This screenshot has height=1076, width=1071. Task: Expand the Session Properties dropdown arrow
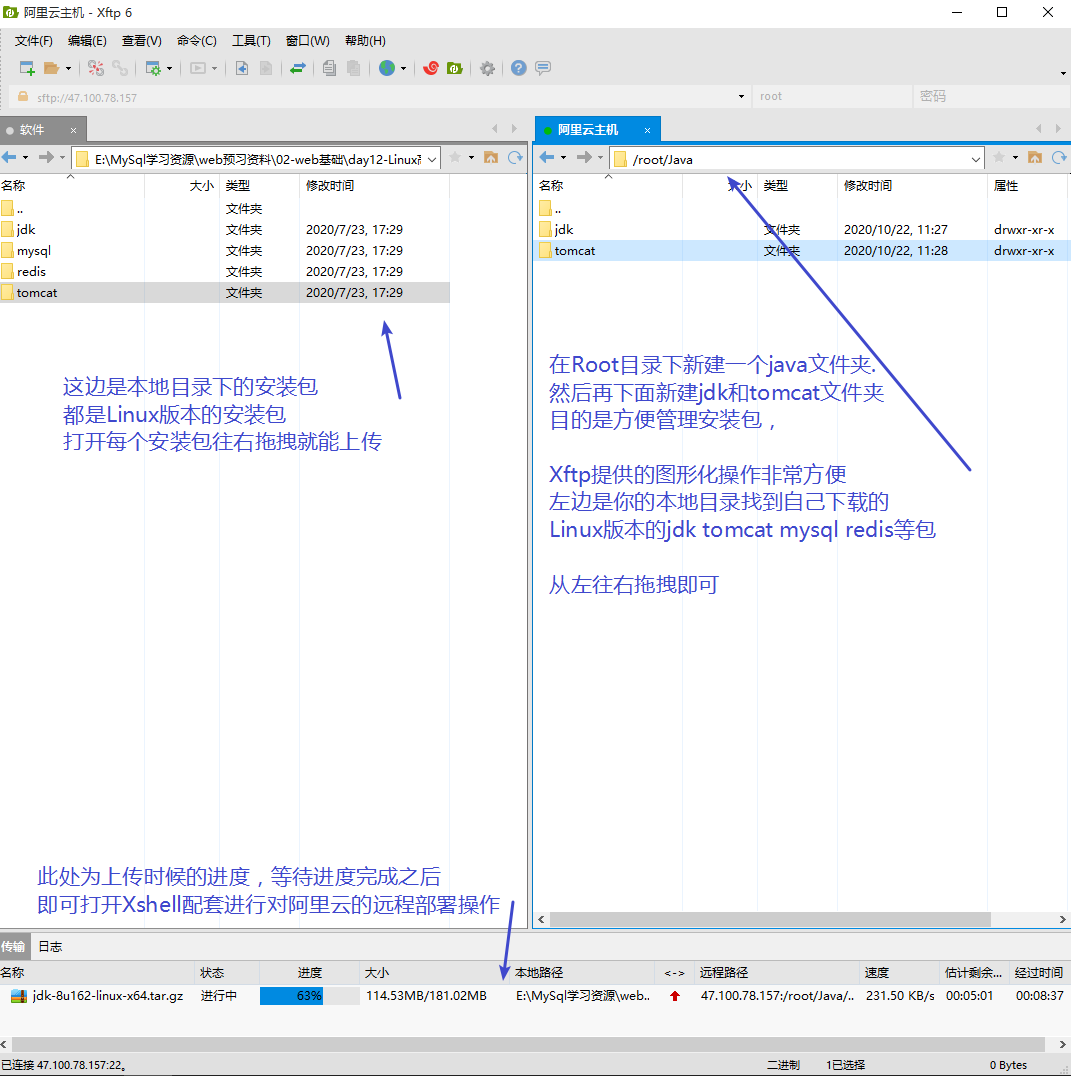pyautogui.click(x=169, y=69)
